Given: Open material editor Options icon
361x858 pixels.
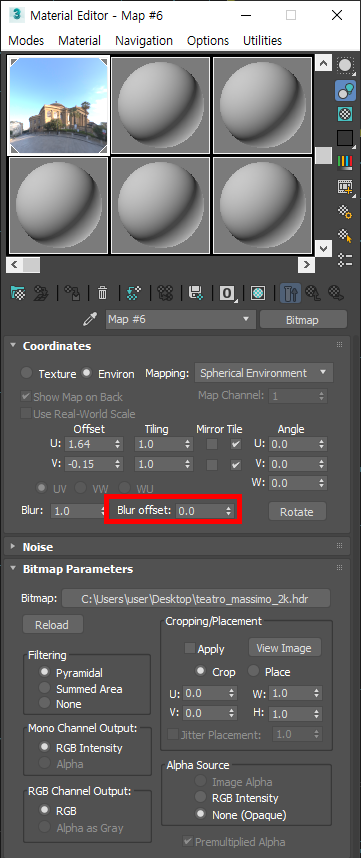Looking at the screenshot, I should point(345,212).
